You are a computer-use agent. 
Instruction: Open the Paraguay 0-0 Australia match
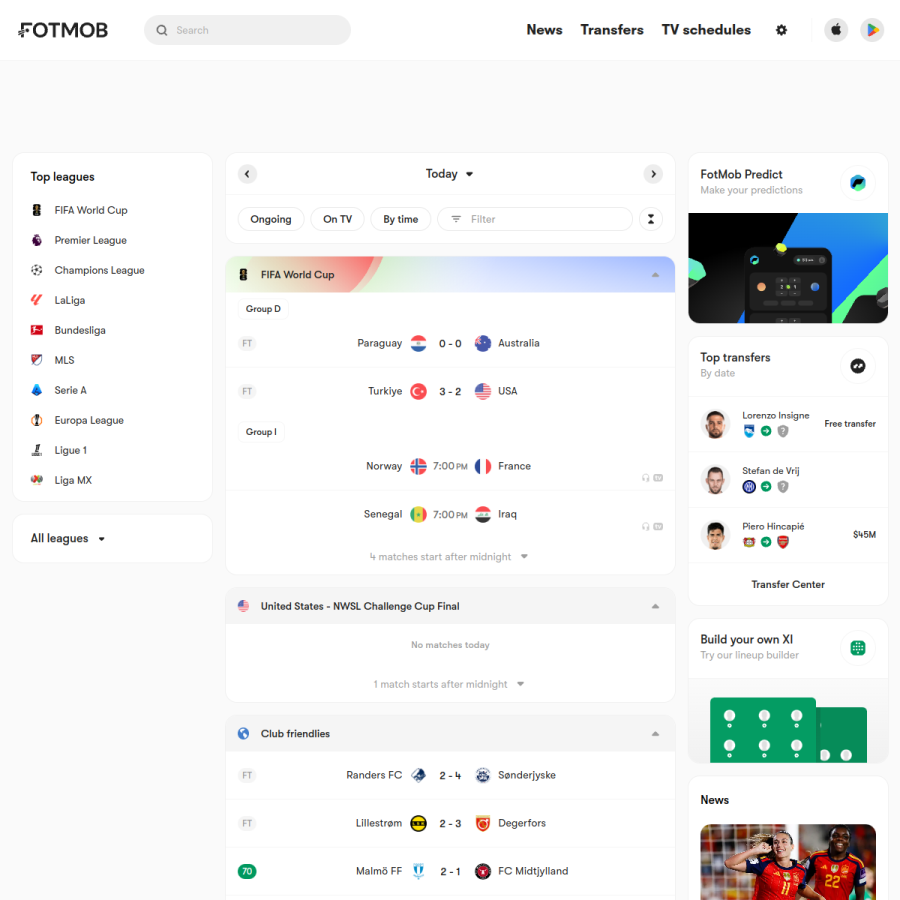coord(450,343)
